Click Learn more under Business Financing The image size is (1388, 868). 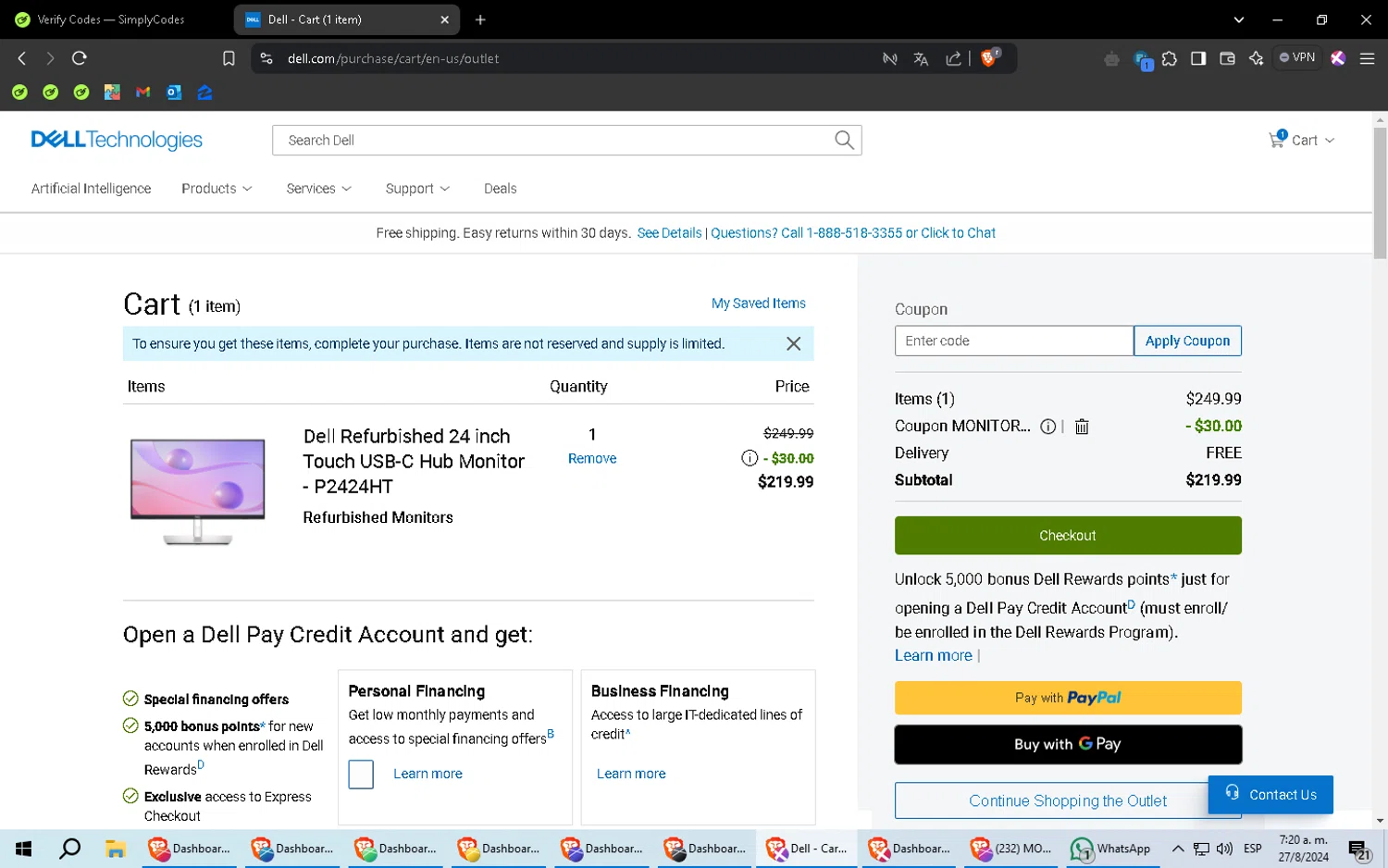coord(631,774)
